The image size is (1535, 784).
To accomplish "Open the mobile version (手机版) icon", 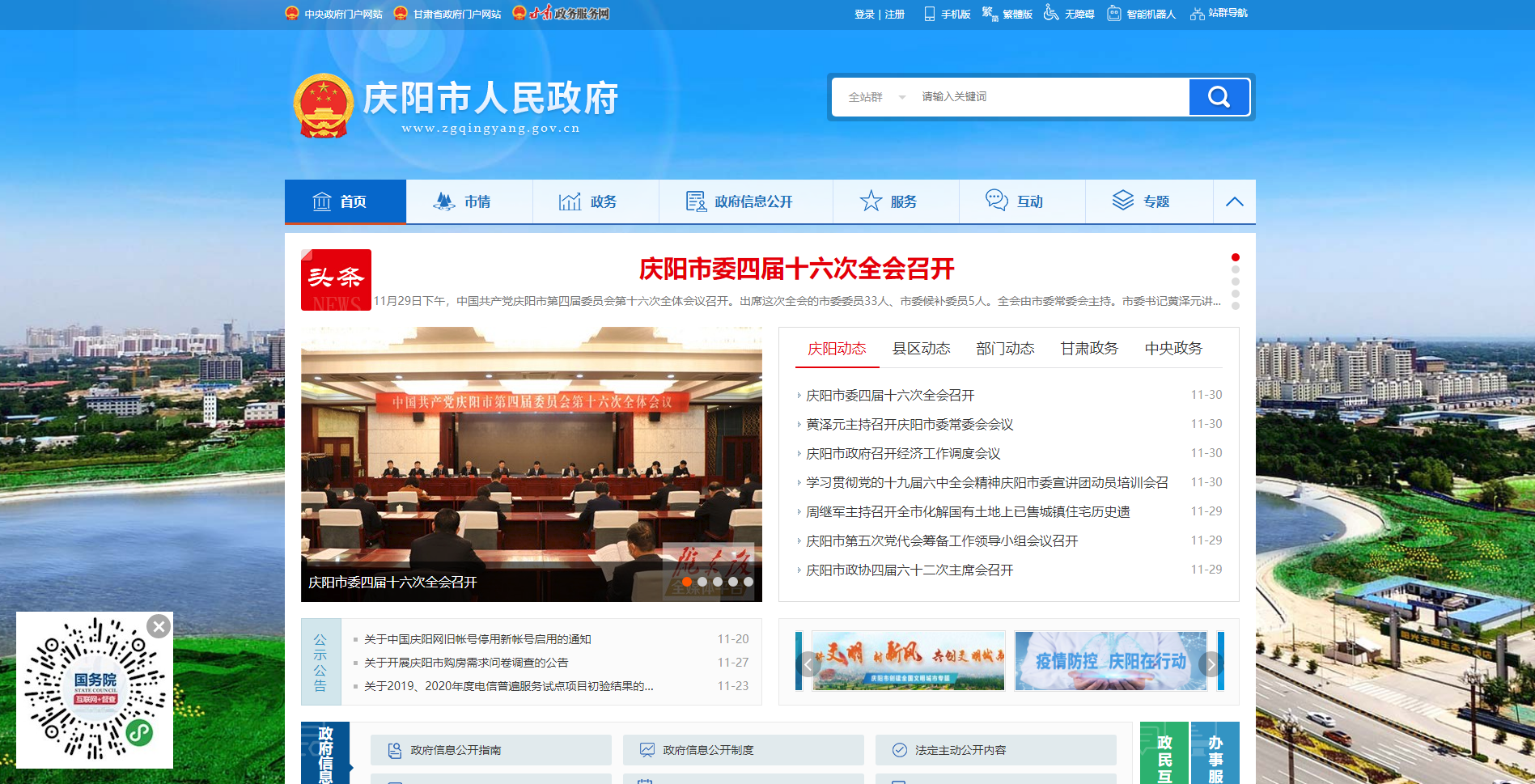I will point(930,14).
